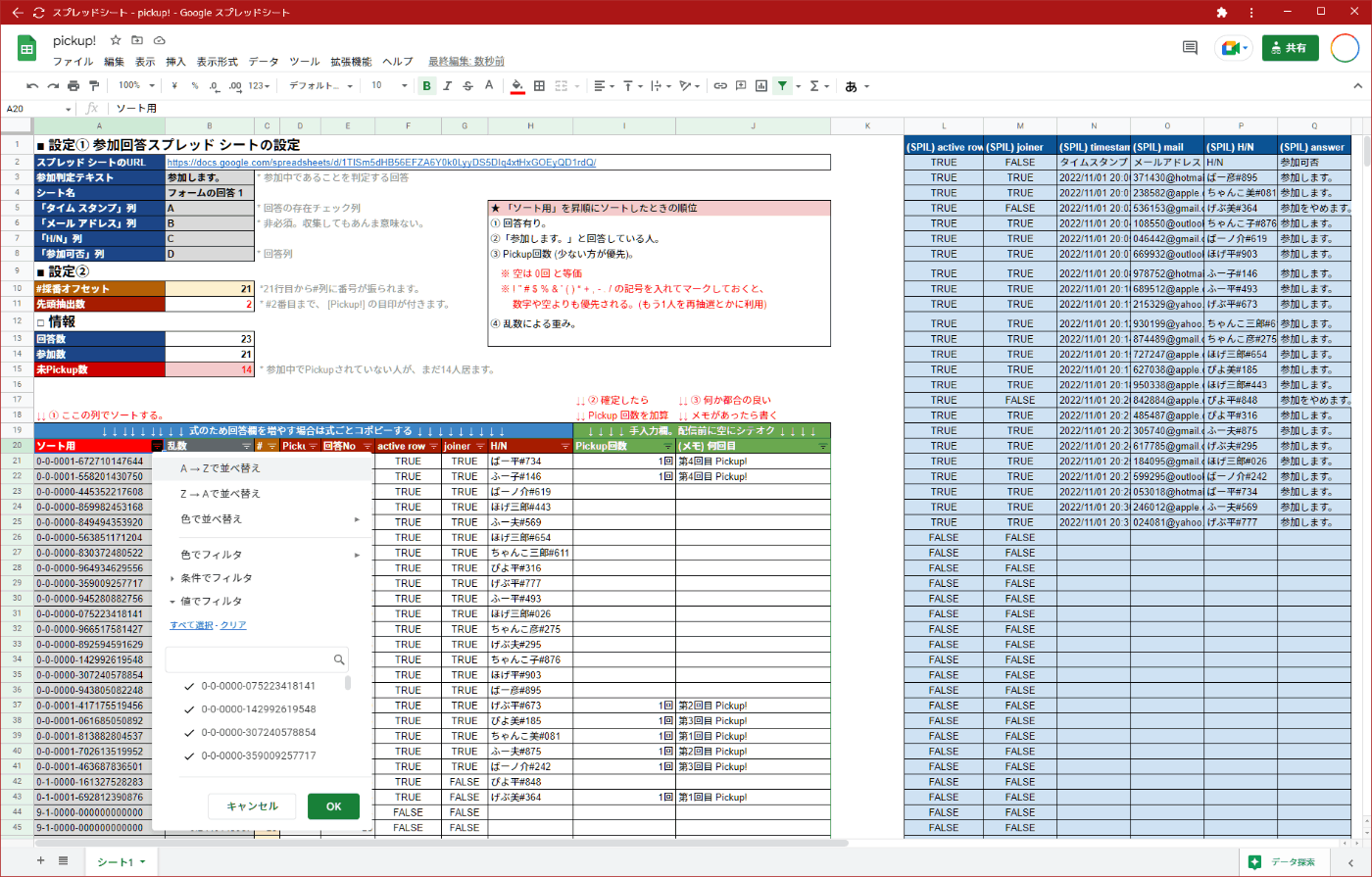Open the text color picker
The width and height of the screenshot is (1372, 877).
click(x=489, y=86)
